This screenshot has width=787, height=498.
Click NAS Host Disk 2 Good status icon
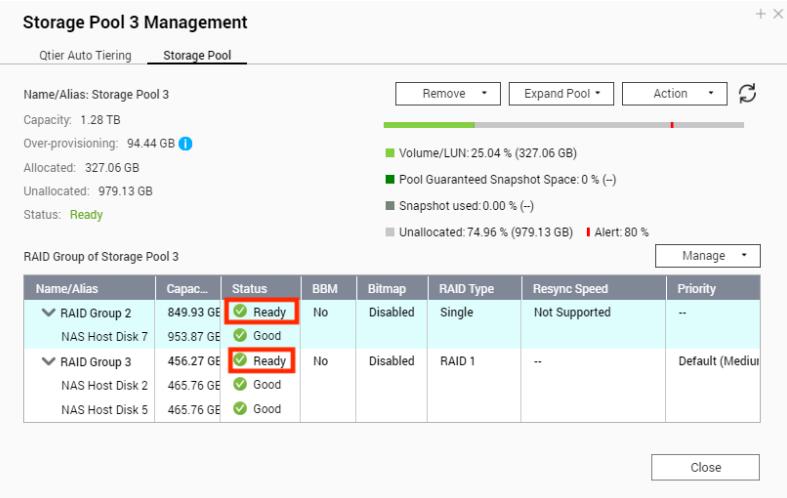[240, 384]
